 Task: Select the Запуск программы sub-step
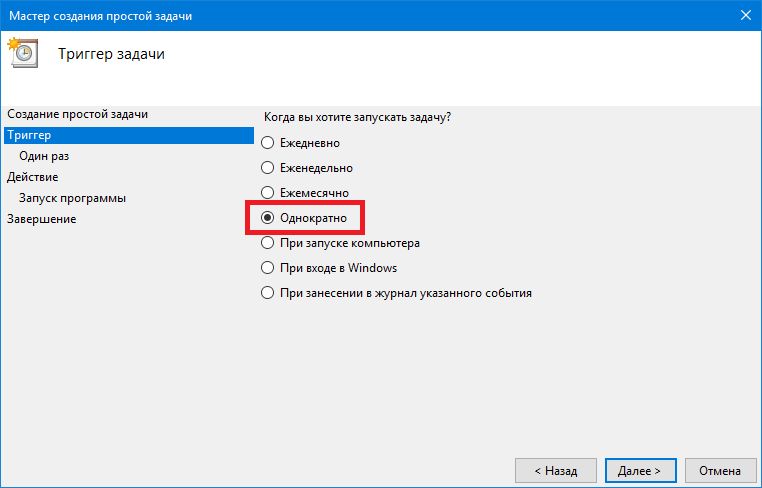pyautogui.click(x=72, y=198)
